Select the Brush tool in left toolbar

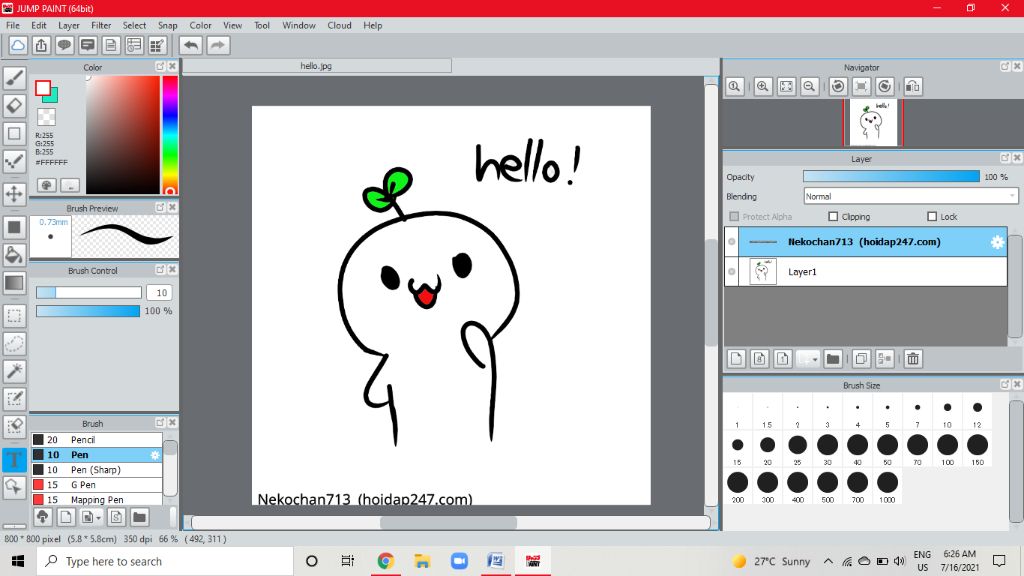(x=14, y=77)
